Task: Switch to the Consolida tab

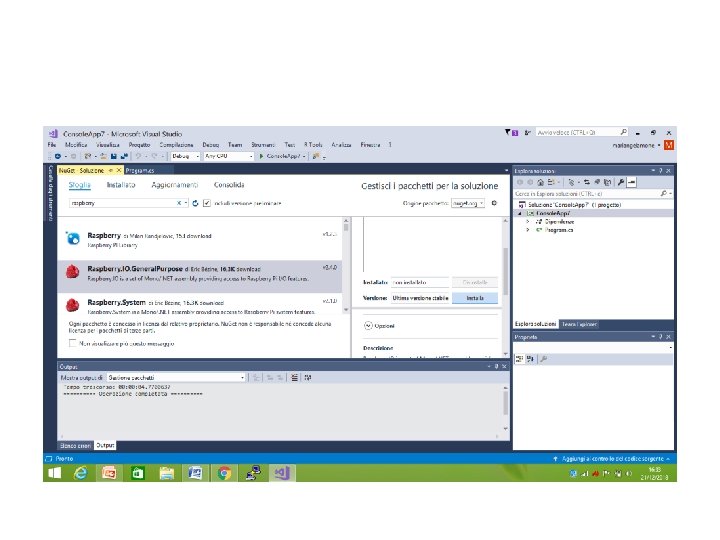Action: coord(229,185)
